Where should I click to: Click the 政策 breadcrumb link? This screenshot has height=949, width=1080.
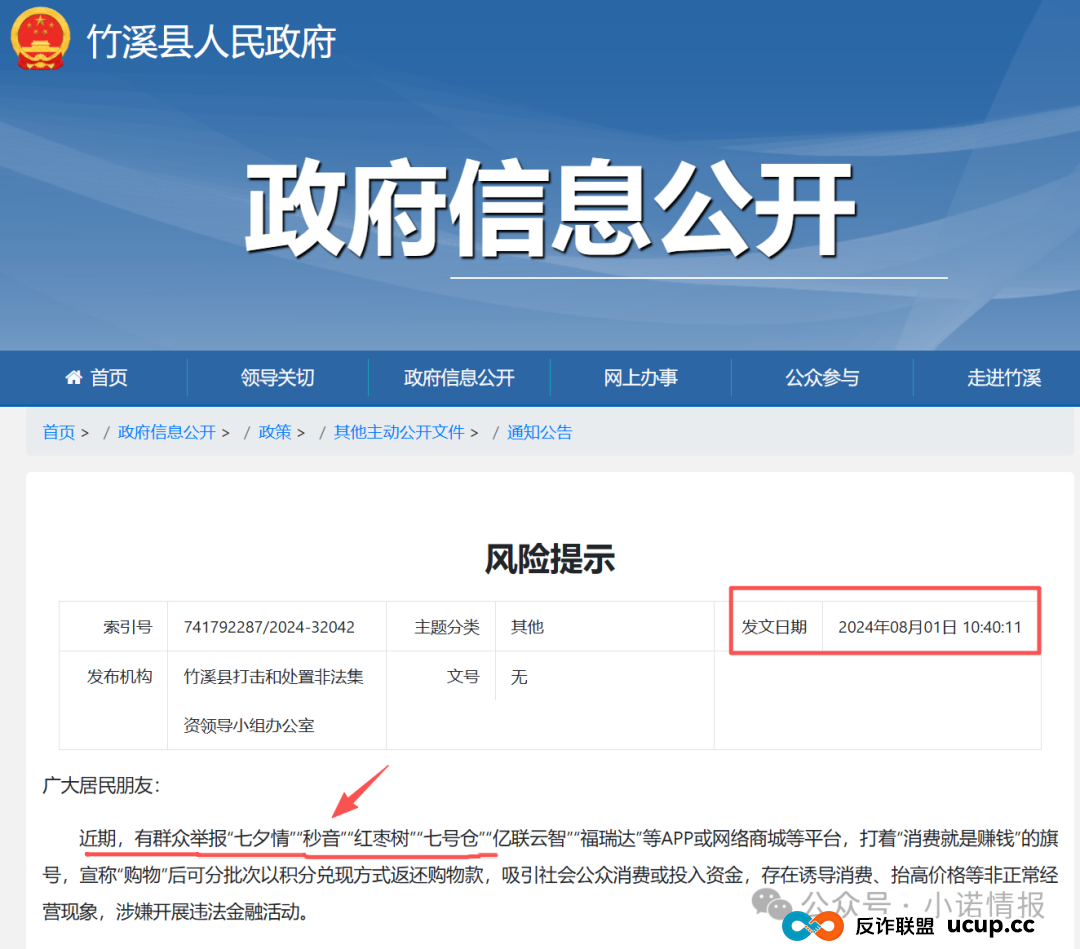click(x=275, y=432)
